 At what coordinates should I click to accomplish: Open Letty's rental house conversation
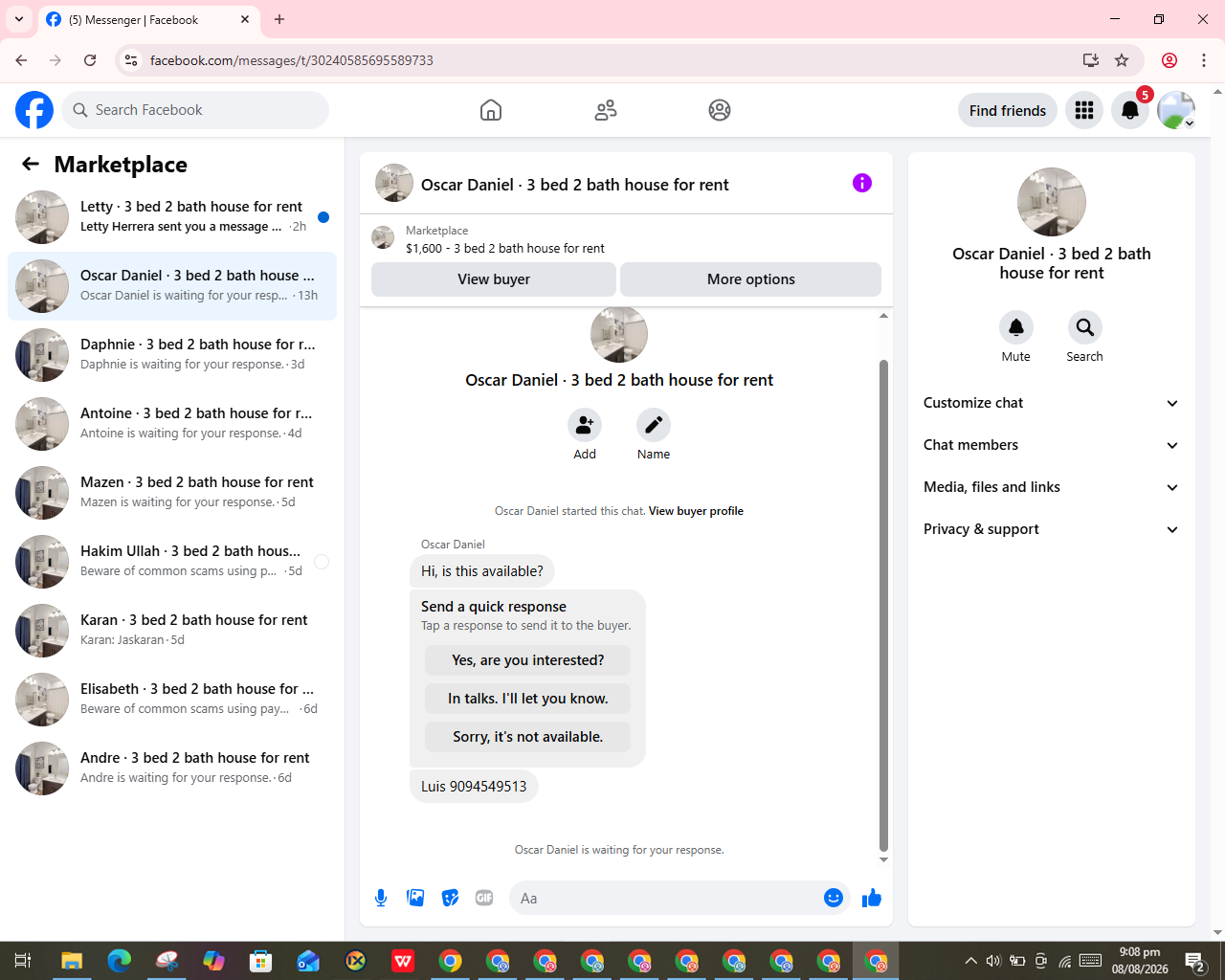coord(172,217)
